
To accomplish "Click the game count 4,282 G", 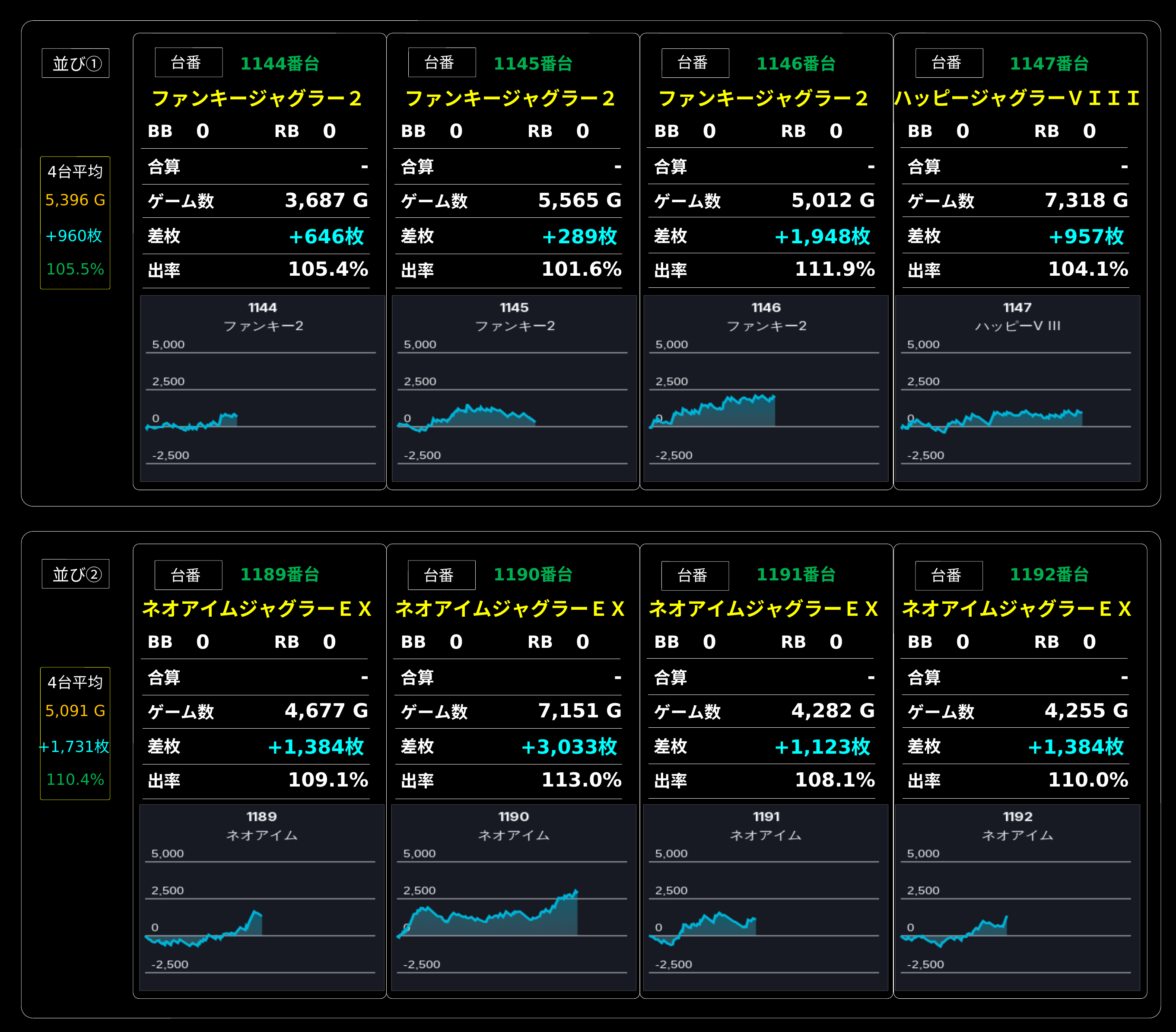I will tap(833, 711).
